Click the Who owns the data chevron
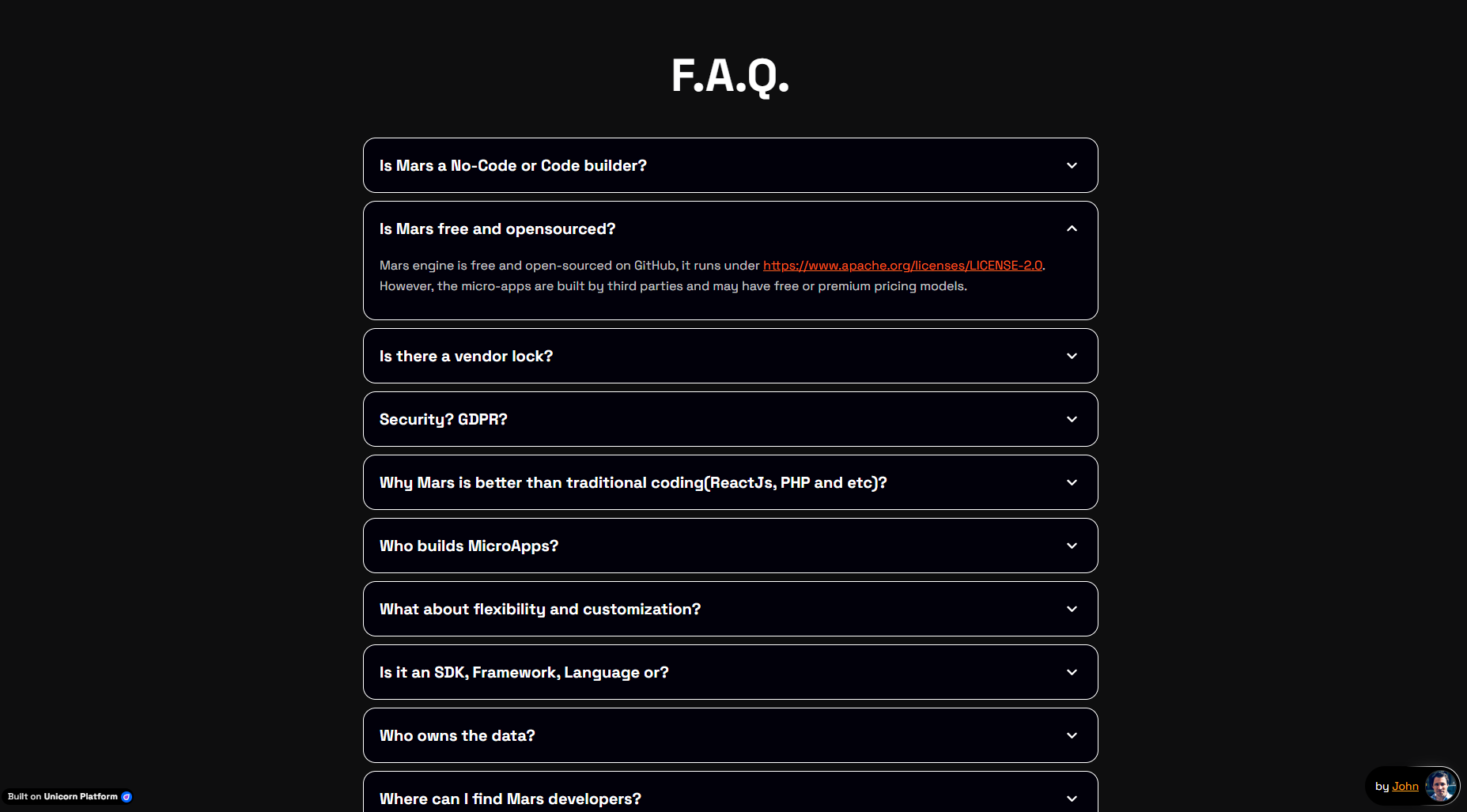Image resolution: width=1467 pixels, height=812 pixels. point(1072,736)
